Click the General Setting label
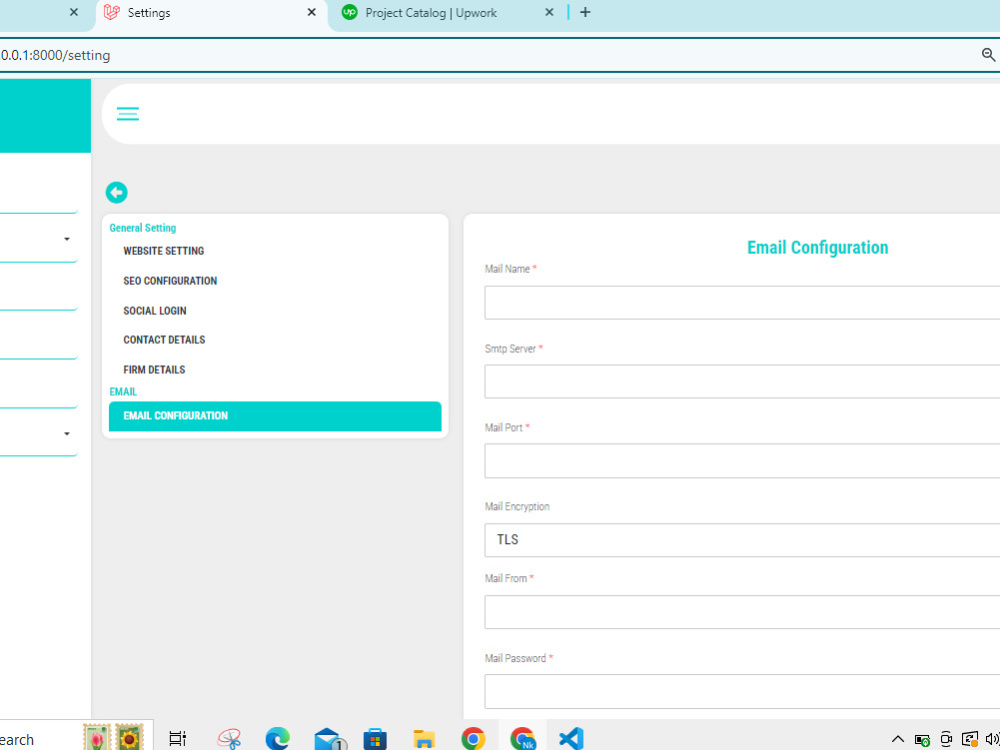The image size is (1000, 750). click(x=143, y=228)
